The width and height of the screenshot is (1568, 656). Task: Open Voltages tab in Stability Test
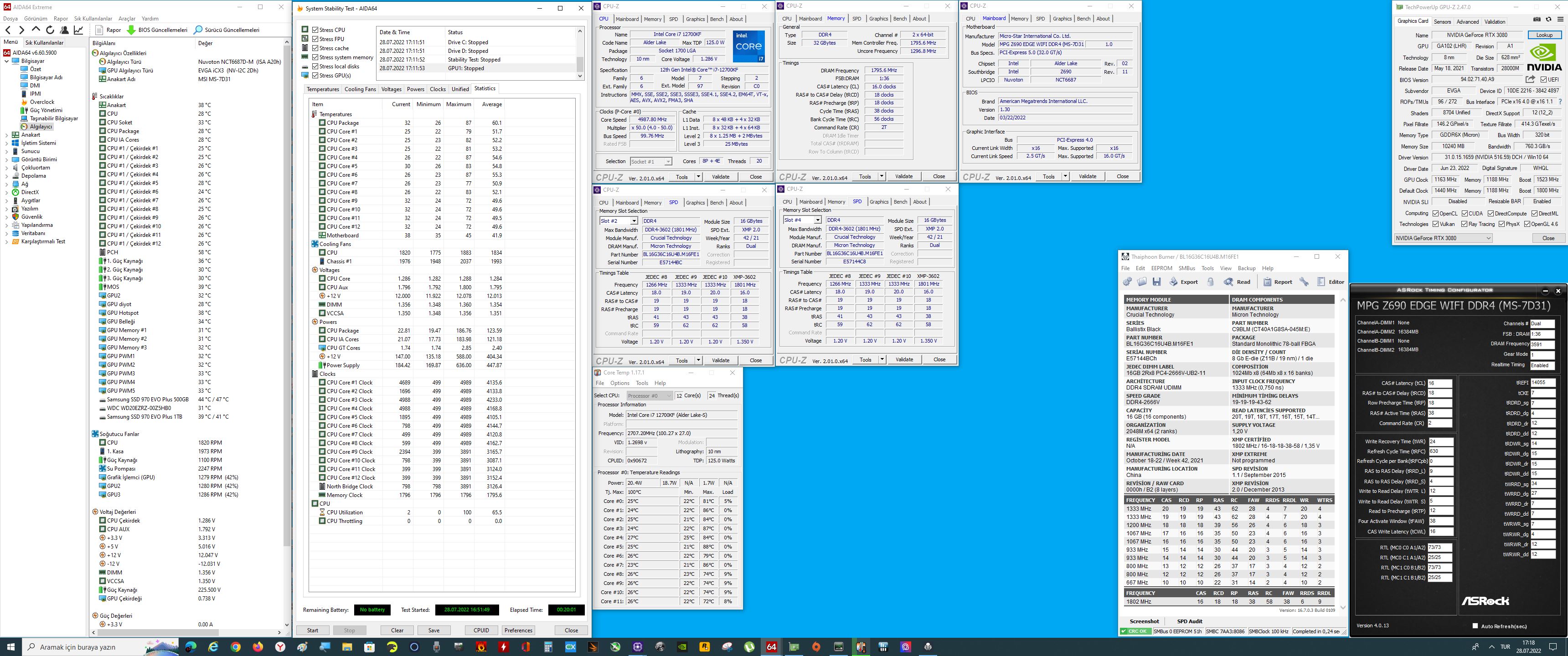(x=392, y=89)
